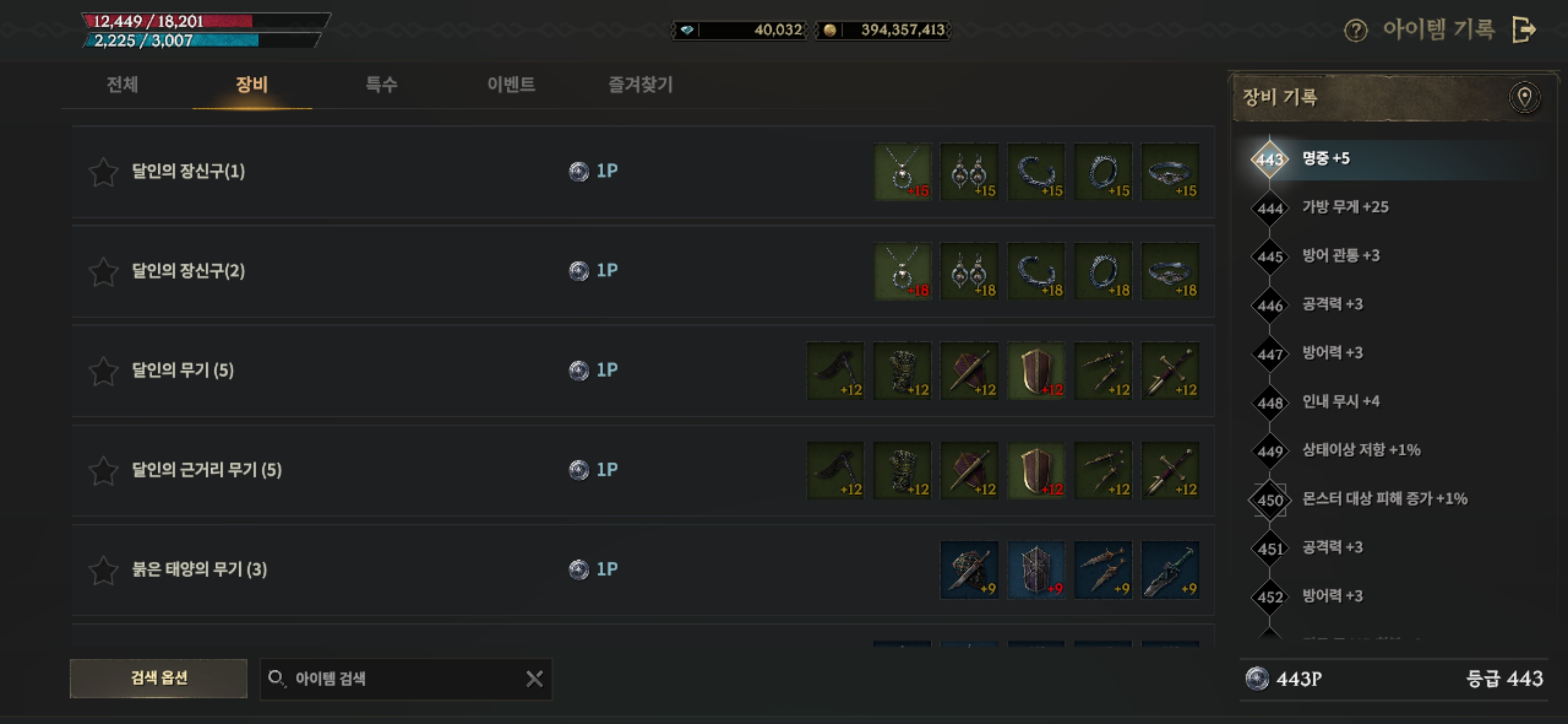This screenshot has height=724, width=1568.
Task: Open the 검색 옵션 button
Action: coord(159,678)
